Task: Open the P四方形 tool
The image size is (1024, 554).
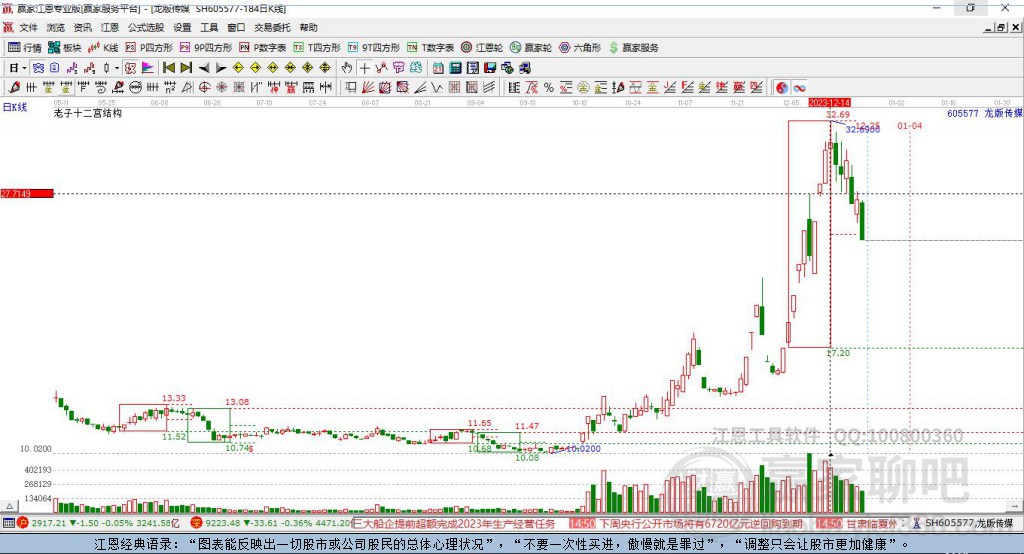Action: point(149,48)
